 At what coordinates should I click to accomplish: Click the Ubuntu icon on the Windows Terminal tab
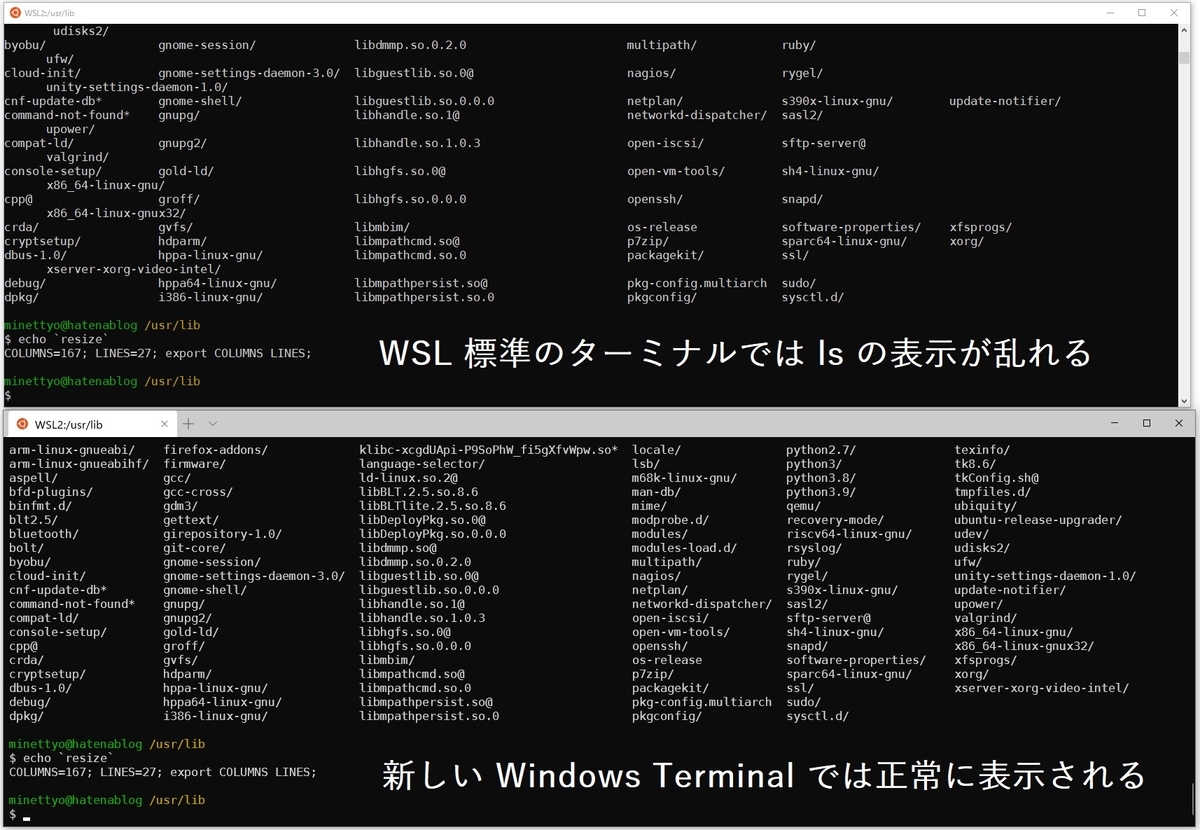pos(21,424)
